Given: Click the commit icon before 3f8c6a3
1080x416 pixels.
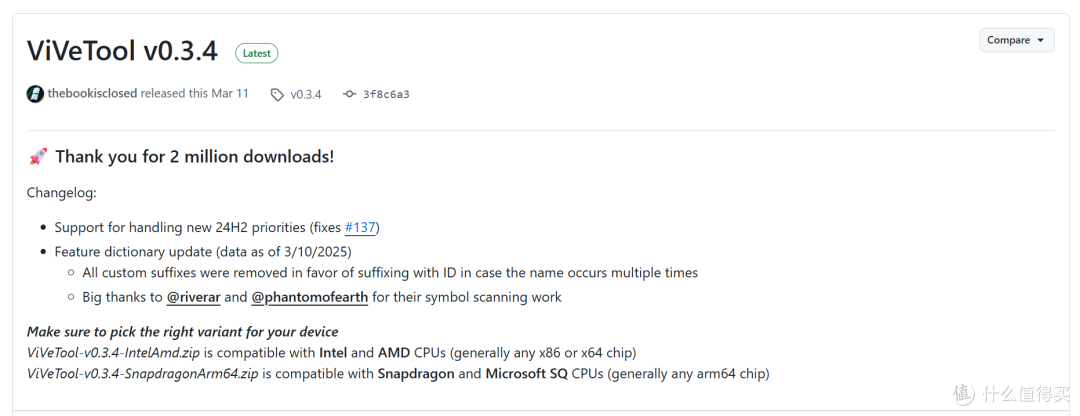Looking at the screenshot, I should pyautogui.click(x=349, y=94).
